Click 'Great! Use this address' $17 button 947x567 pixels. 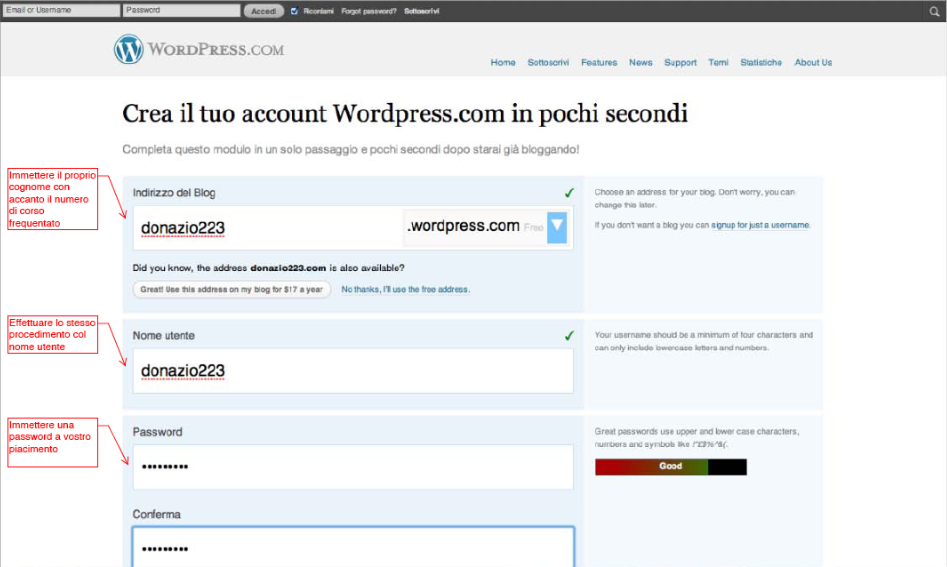coord(231,289)
